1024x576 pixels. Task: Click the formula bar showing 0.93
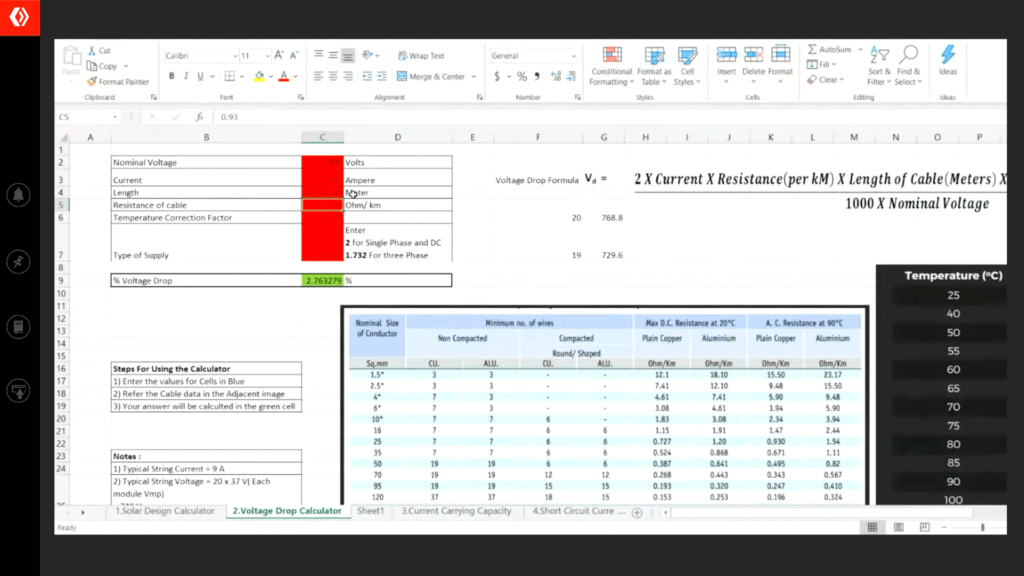point(500,117)
